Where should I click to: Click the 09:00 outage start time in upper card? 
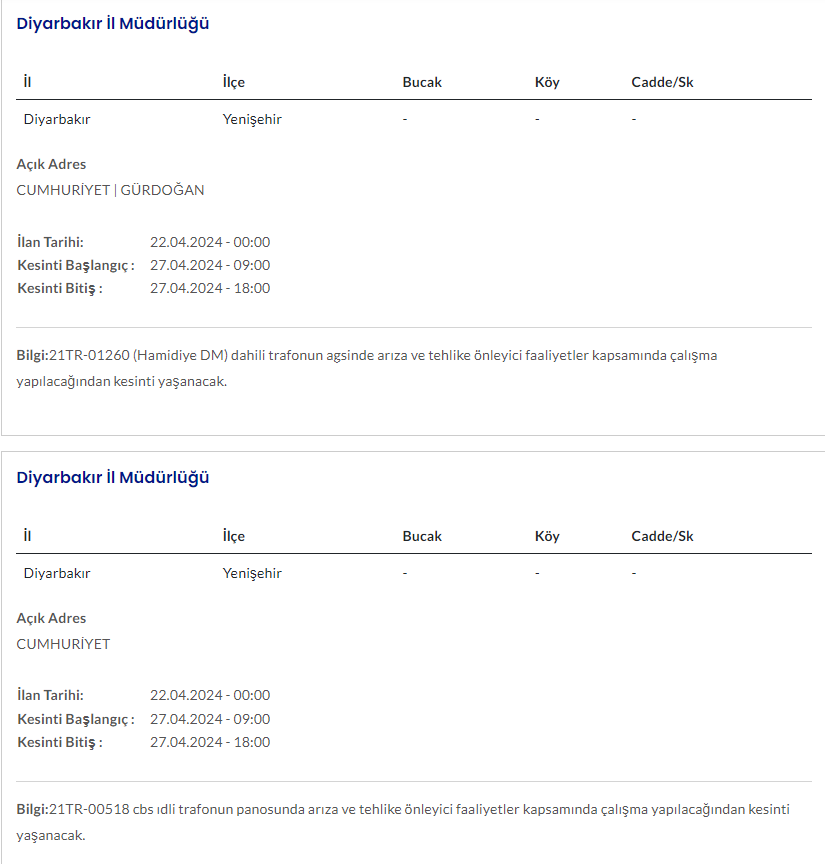(x=210, y=265)
